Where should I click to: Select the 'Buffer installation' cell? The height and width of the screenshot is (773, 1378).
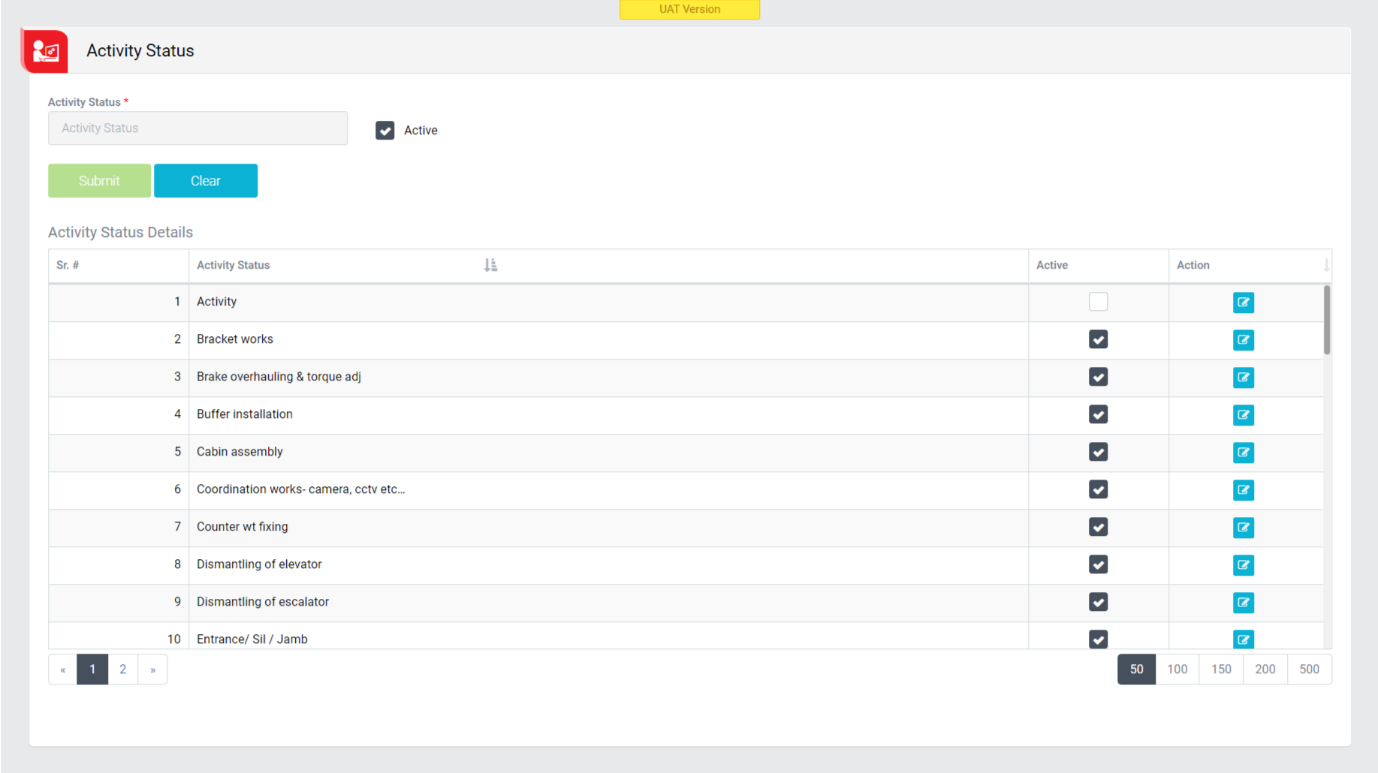[608, 414]
